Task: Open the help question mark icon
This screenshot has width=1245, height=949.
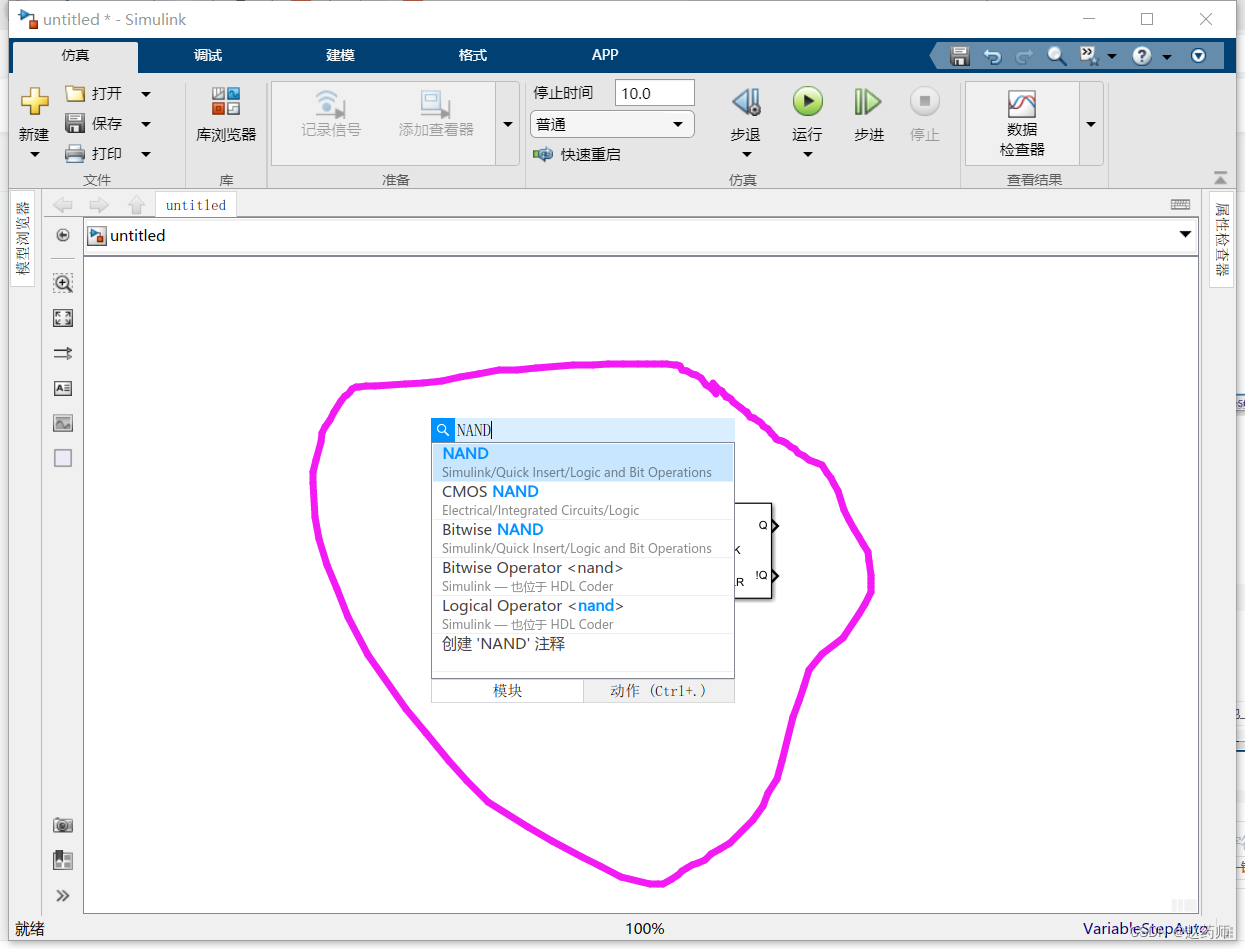Action: 1142,56
